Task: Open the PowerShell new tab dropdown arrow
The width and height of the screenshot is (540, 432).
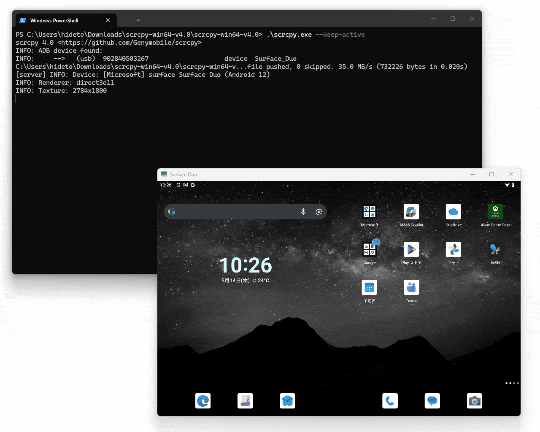Action: pos(138,20)
